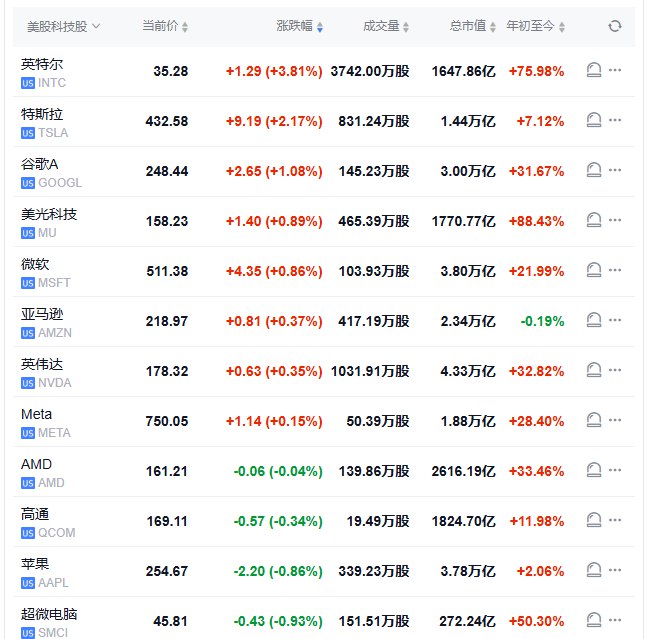Click the refresh icon in table header
The height and width of the screenshot is (639, 648).
(615, 26)
